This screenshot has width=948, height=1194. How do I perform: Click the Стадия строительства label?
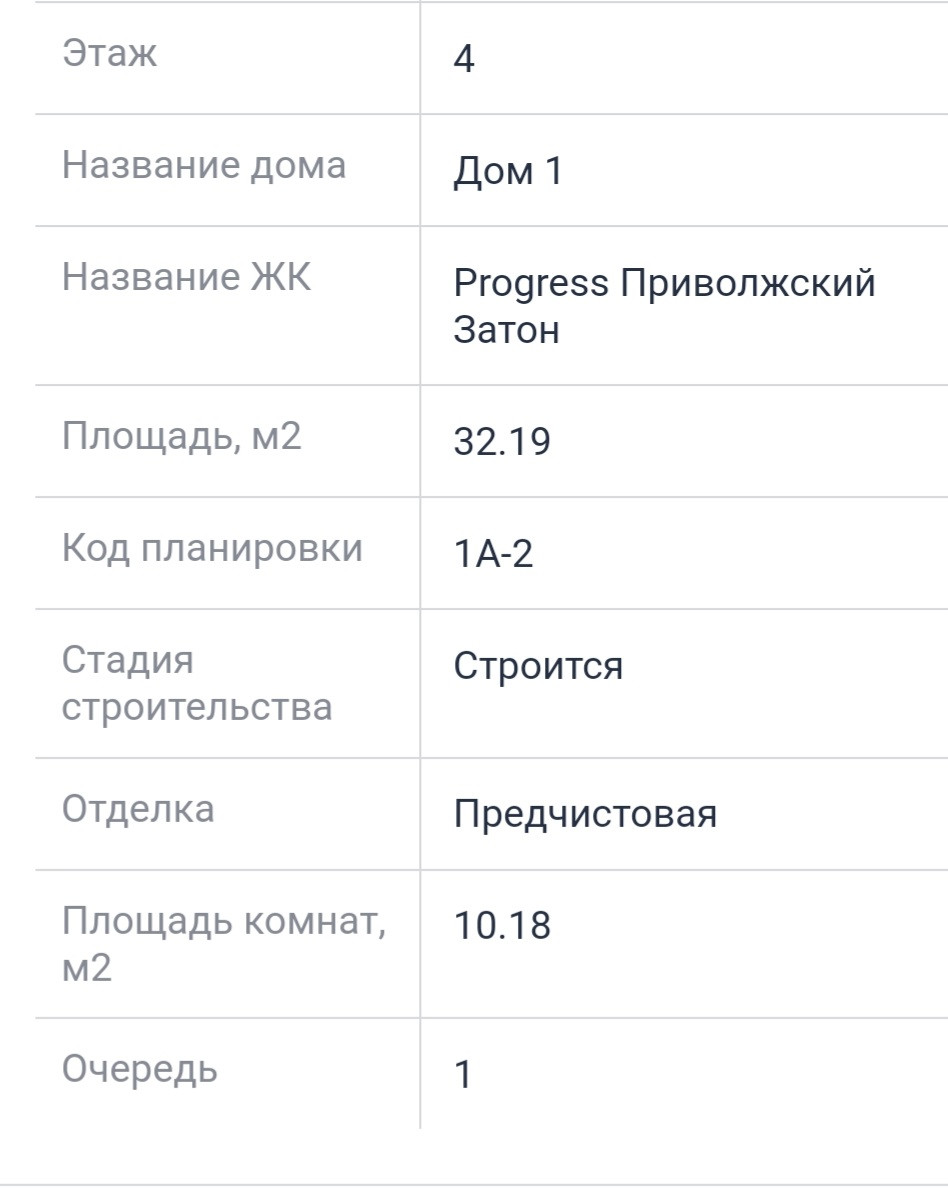pyautogui.click(x=196, y=684)
